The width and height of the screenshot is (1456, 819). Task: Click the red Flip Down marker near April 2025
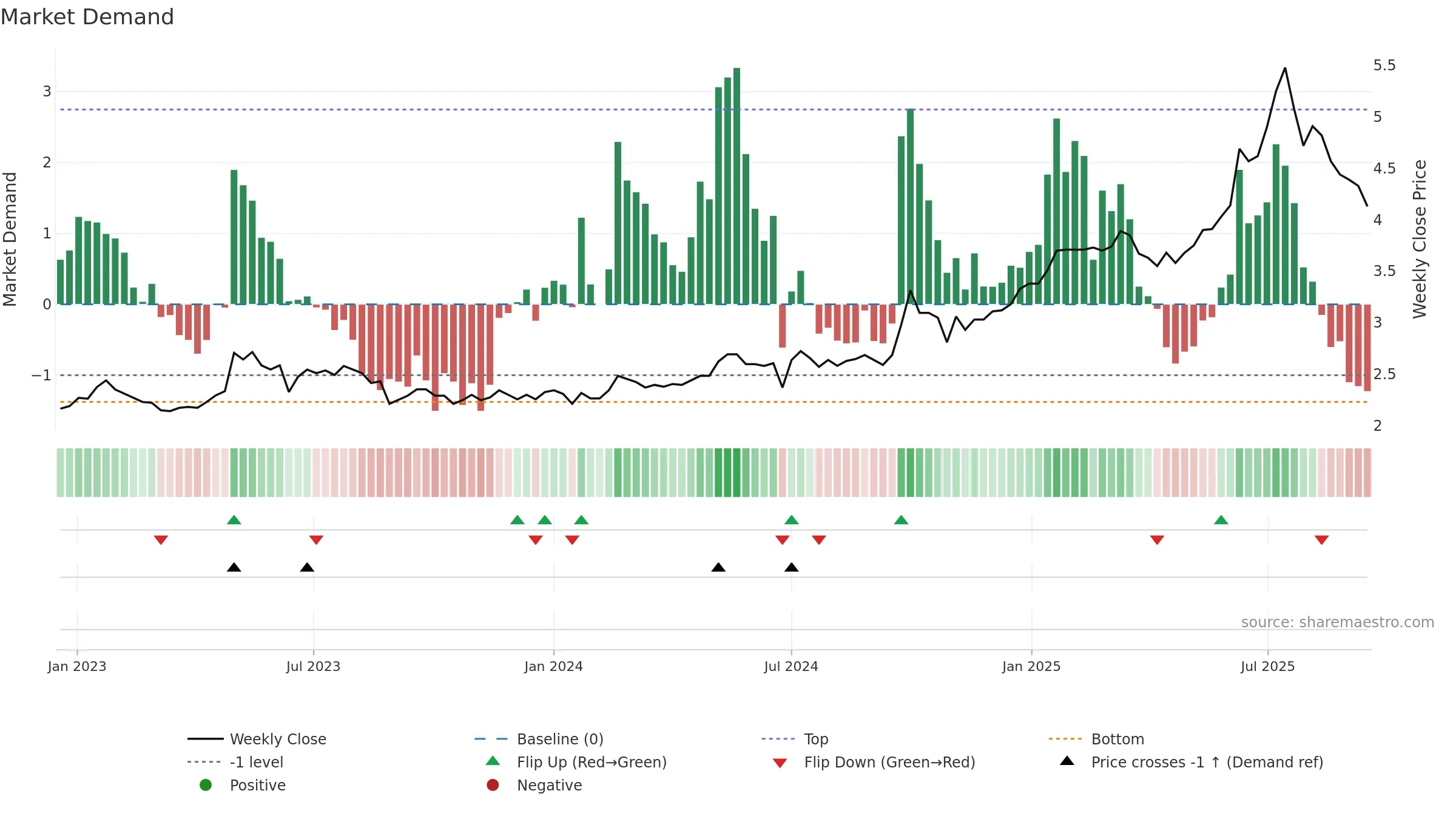[x=1157, y=540]
